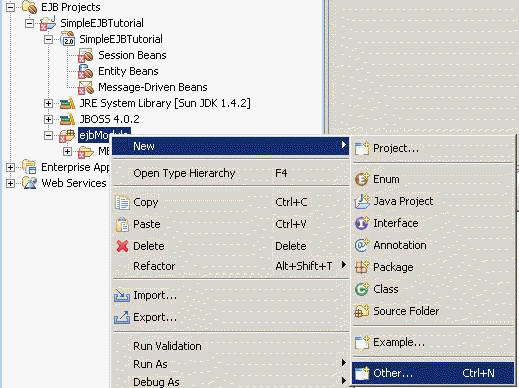Click the EJB Projects folder icon
Viewport: 519px width, 388px height.
point(29,7)
